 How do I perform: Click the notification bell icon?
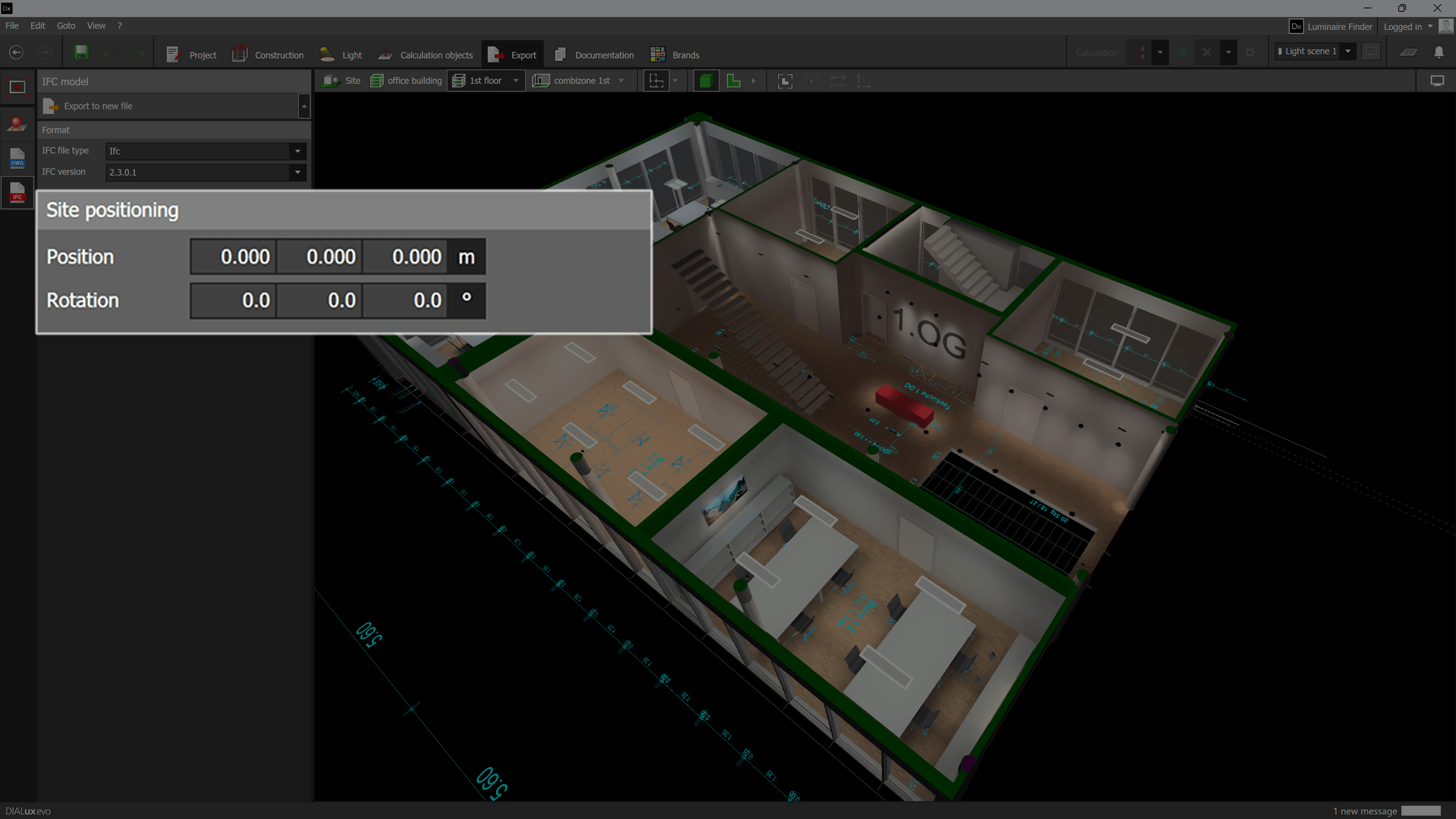(1438, 52)
